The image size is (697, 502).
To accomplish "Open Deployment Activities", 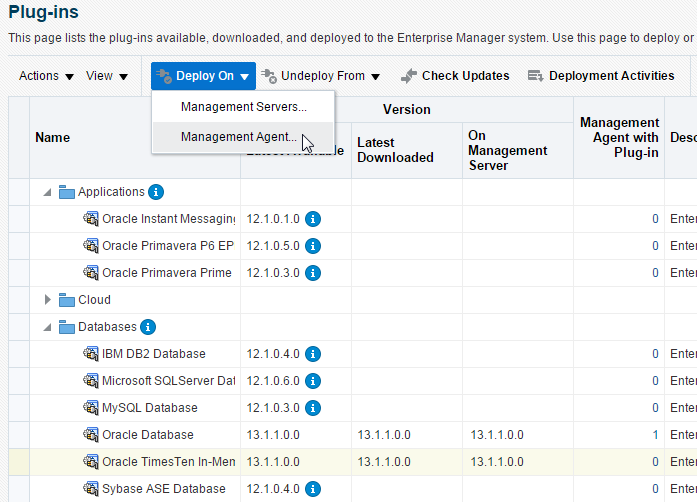I will click(601, 76).
